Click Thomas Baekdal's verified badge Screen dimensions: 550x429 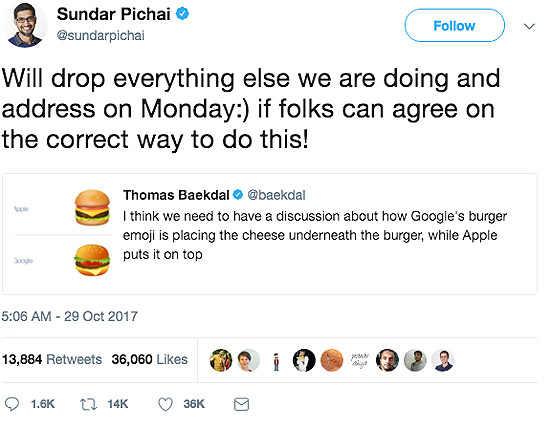238,194
